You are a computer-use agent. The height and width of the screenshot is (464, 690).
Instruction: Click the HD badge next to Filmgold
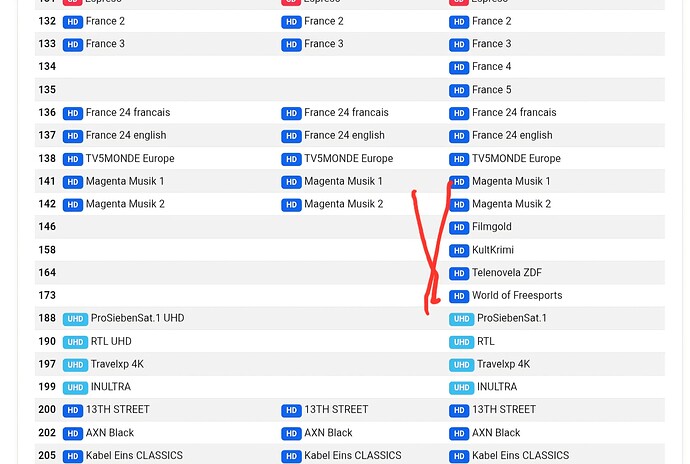(x=459, y=227)
